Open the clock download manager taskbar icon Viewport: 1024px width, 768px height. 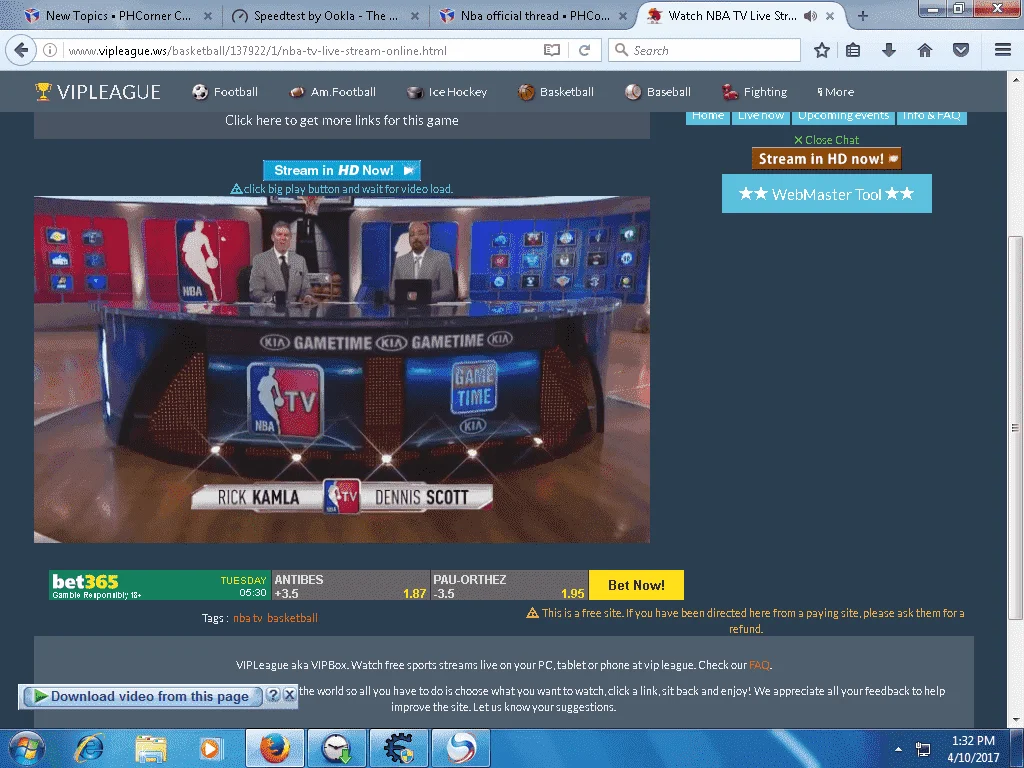[x=337, y=748]
